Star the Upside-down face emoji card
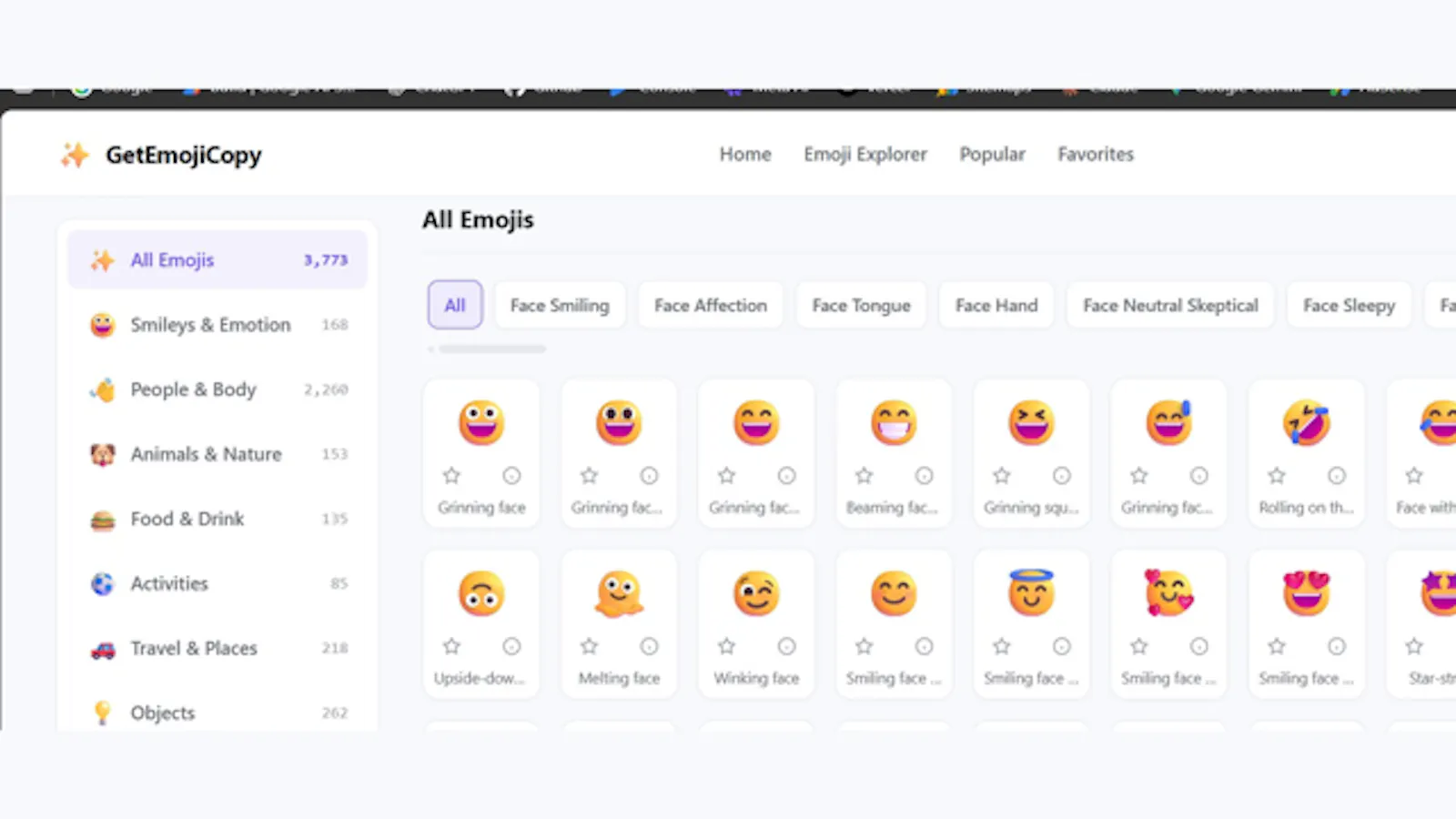Screen dimensions: 1456x819 coord(451,646)
